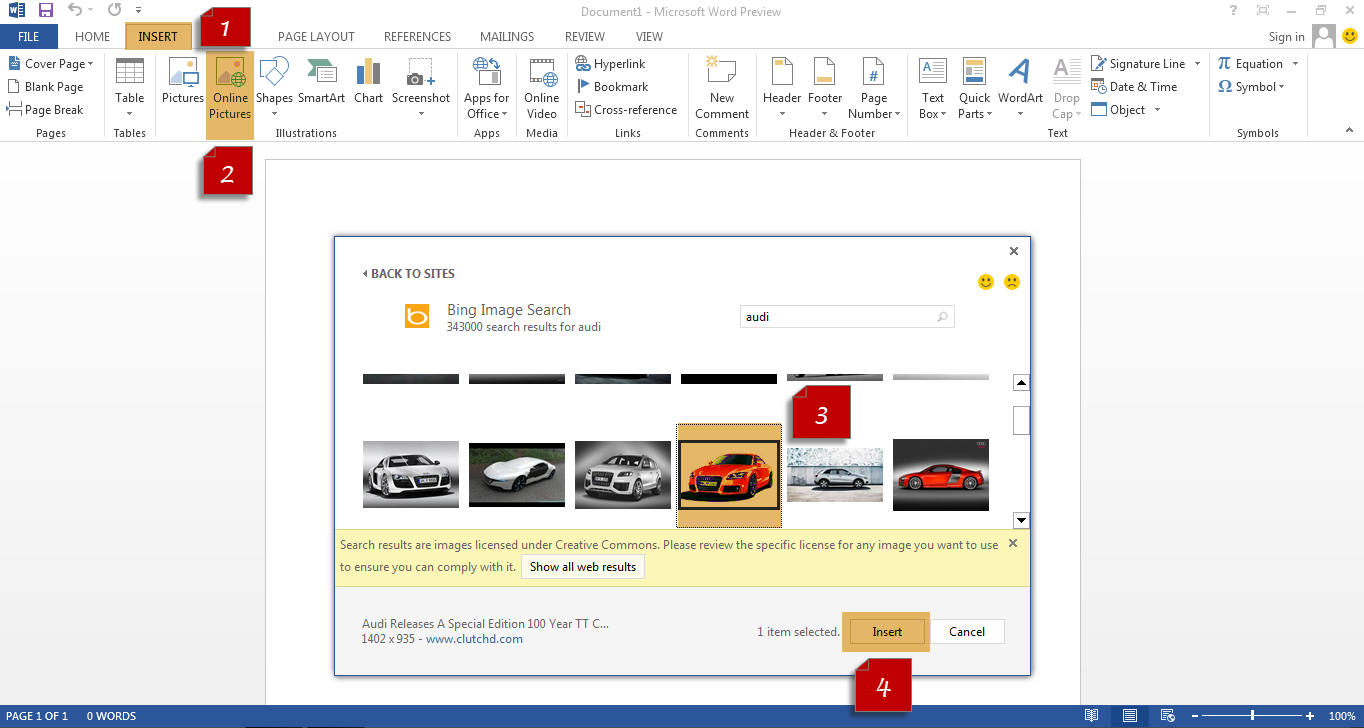Viewport: 1364px width, 728px height.
Task: Undo the last action
Action: [x=75, y=10]
